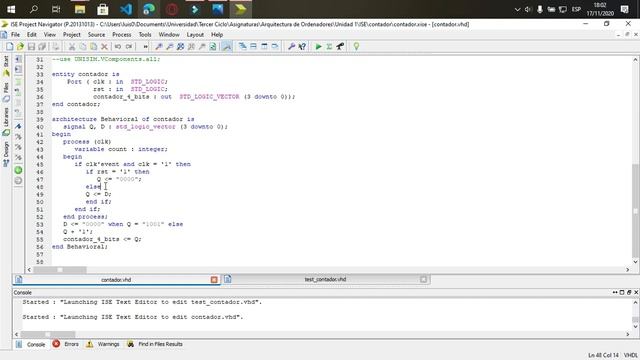Float the Console panel
The width and height of the screenshot is (640, 360).
(629, 292)
